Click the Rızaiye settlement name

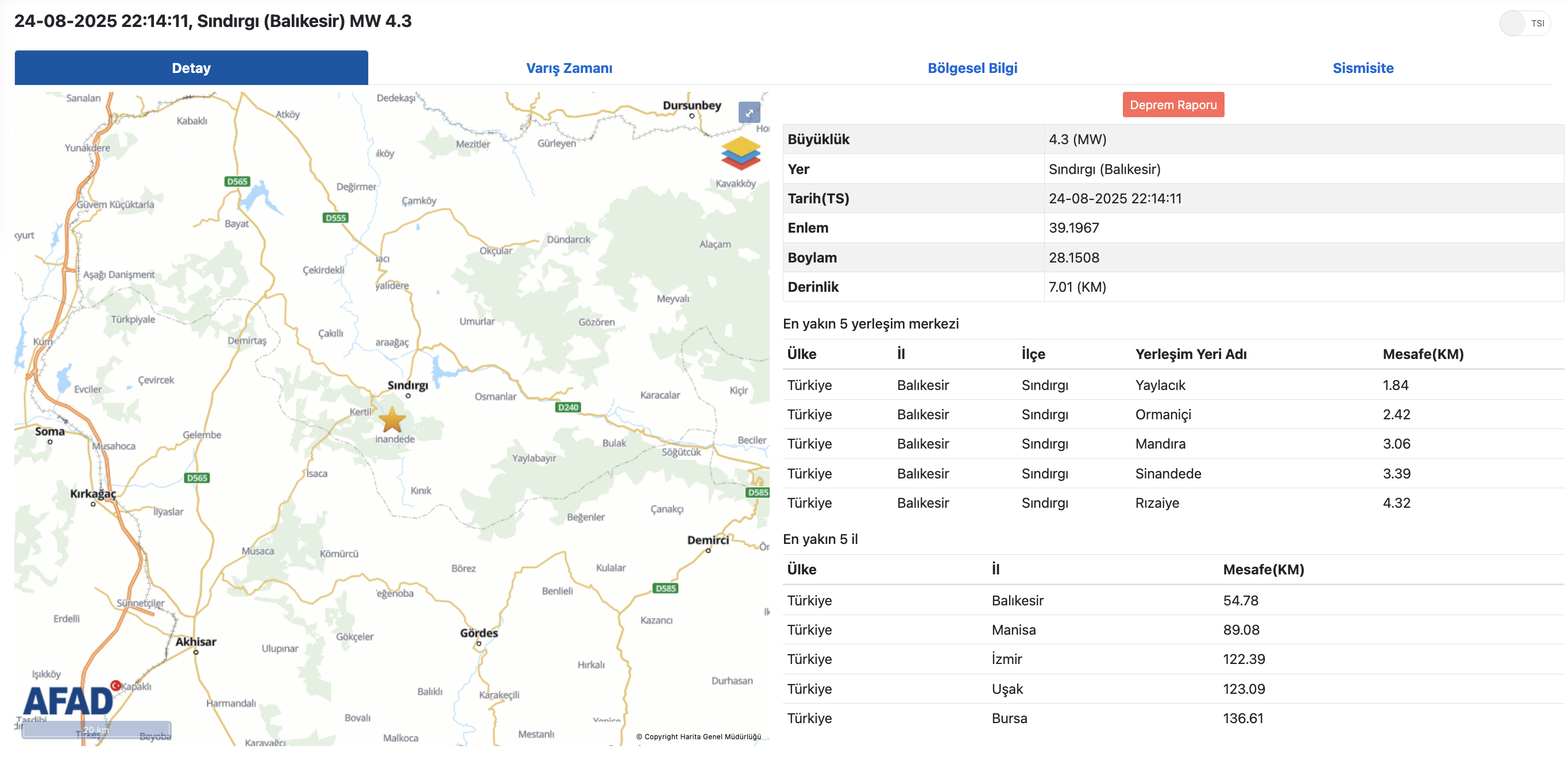click(x=1157, y=503)
